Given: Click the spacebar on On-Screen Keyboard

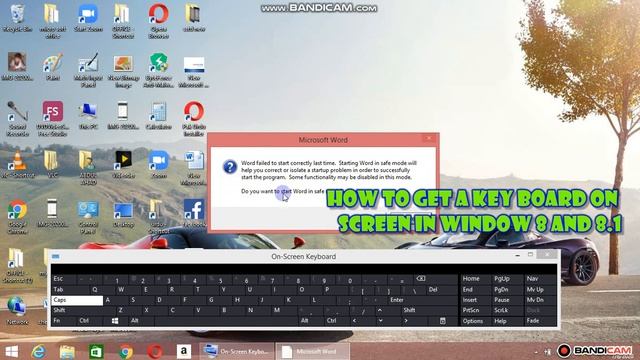Looking at the screenshot, I should pyautogui.click(x=226, y=321).
